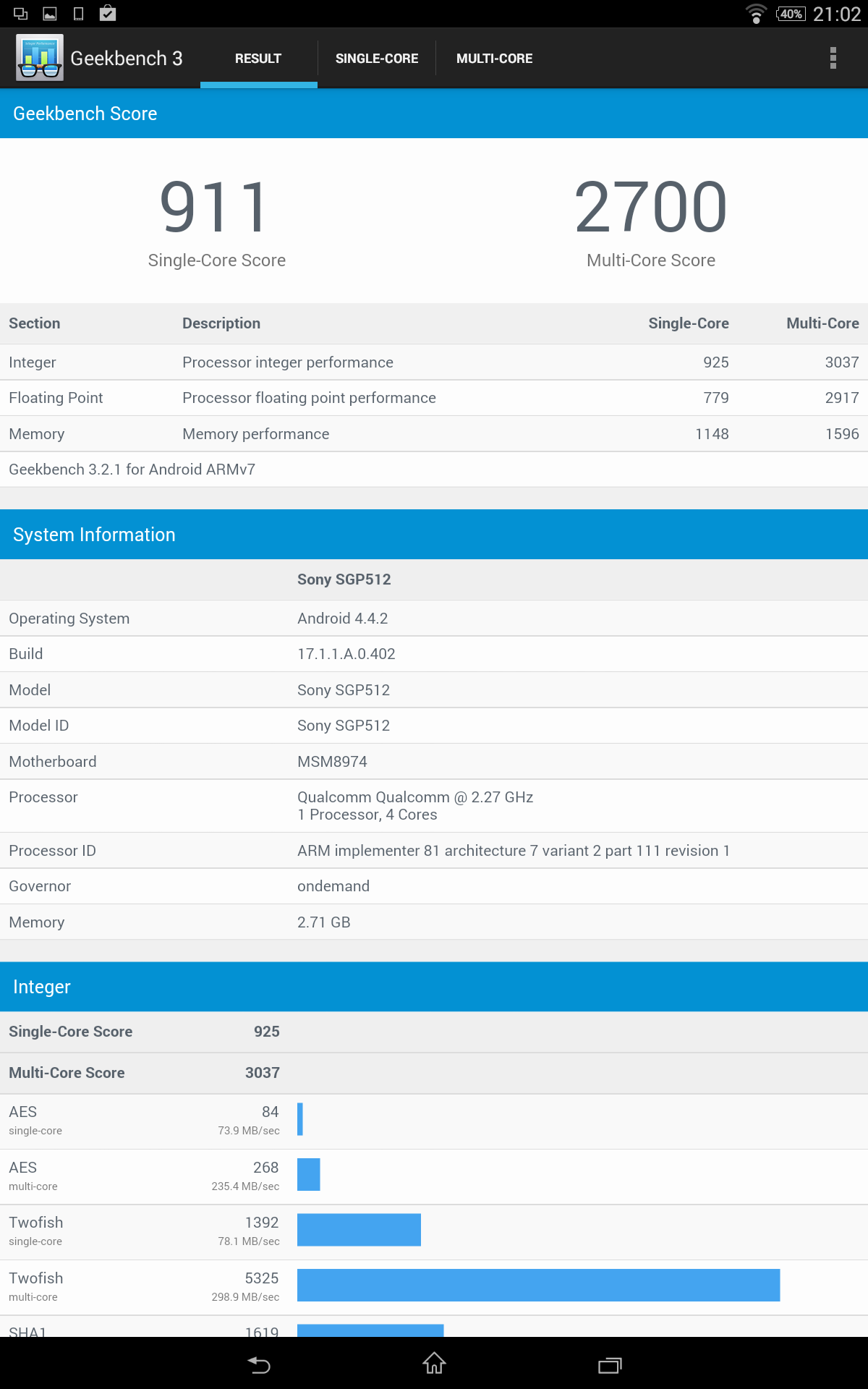
Task: Tap the Integer multi-core value 3037 in table
Action: (x=842, y=362)
